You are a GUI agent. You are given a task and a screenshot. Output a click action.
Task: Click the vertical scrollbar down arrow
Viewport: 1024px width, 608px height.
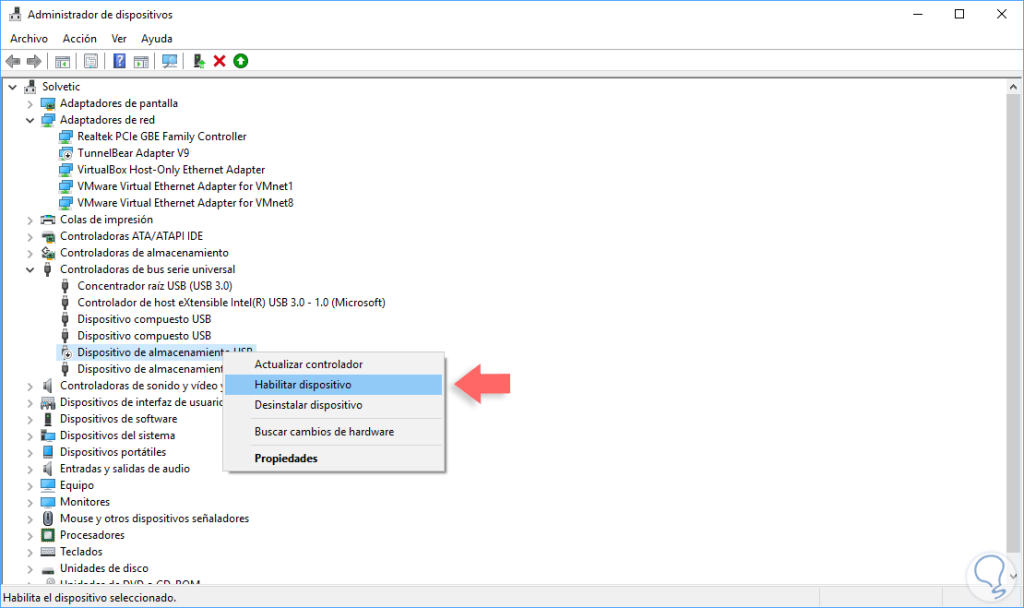pos(1013,576)
